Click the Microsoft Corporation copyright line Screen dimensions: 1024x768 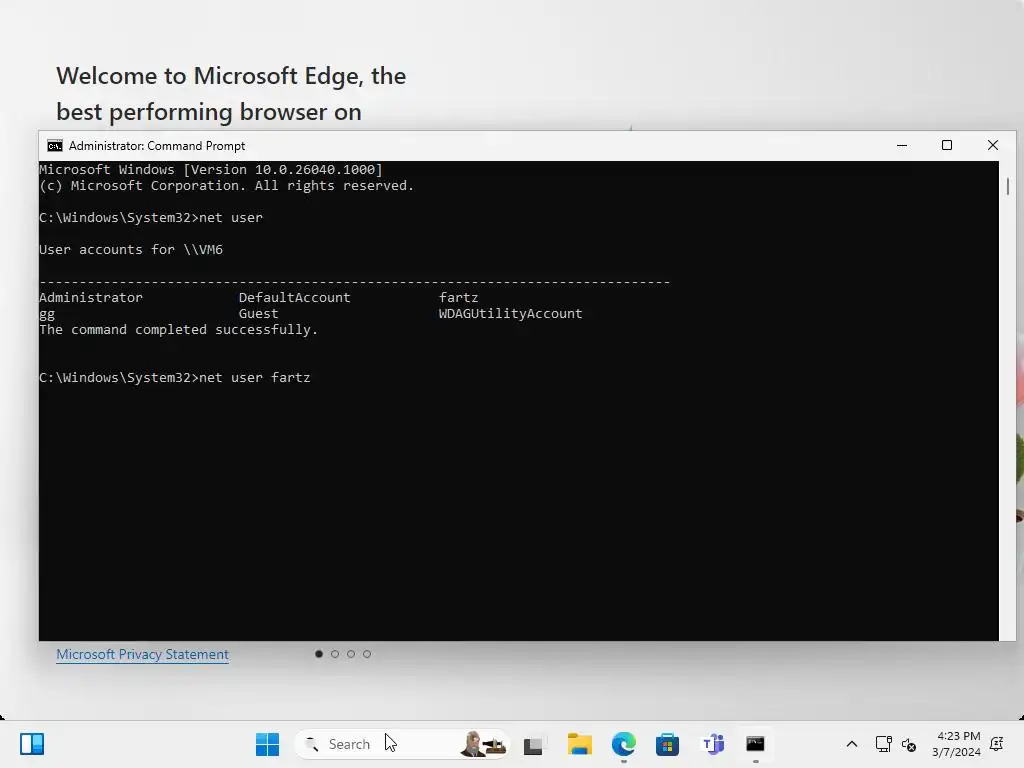pos(227,186)
